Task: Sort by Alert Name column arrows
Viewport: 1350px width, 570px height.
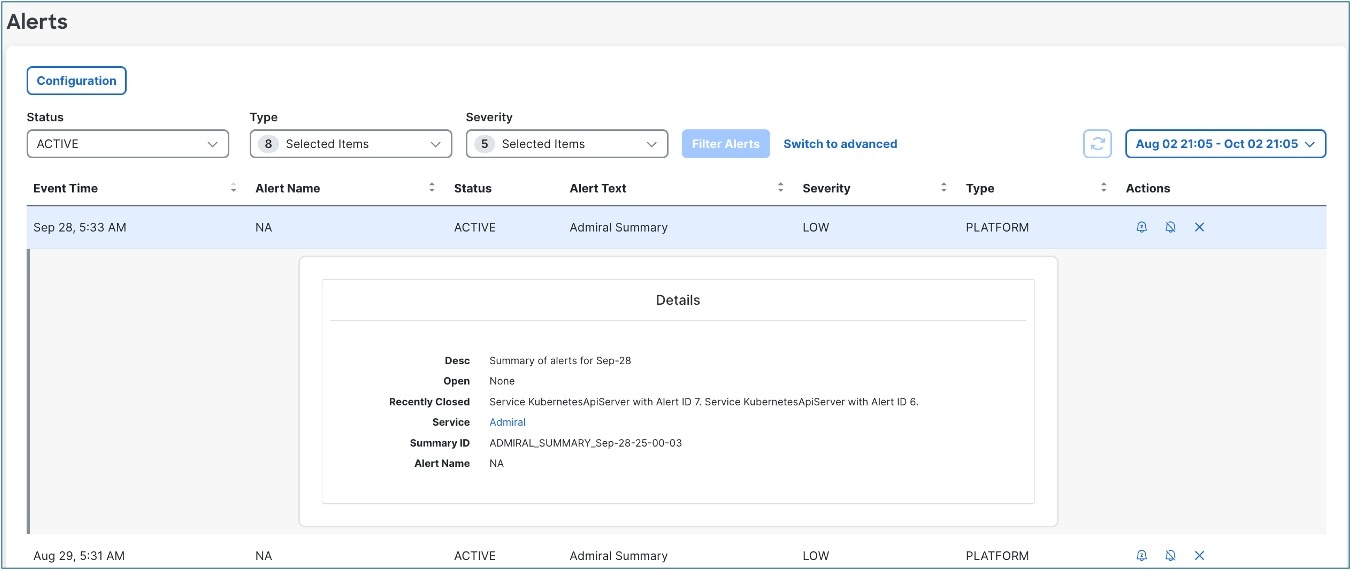Action: click(x=432, y=188)
